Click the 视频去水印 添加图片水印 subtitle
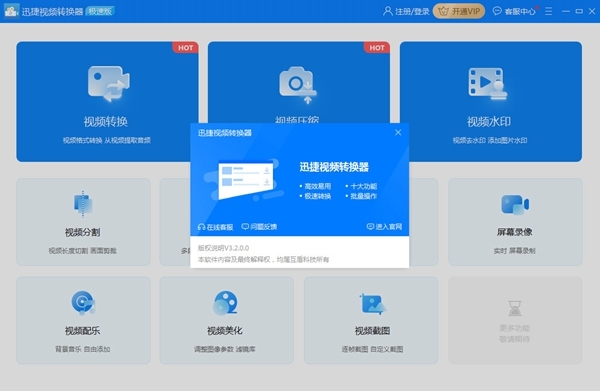 tap(490, 140)
